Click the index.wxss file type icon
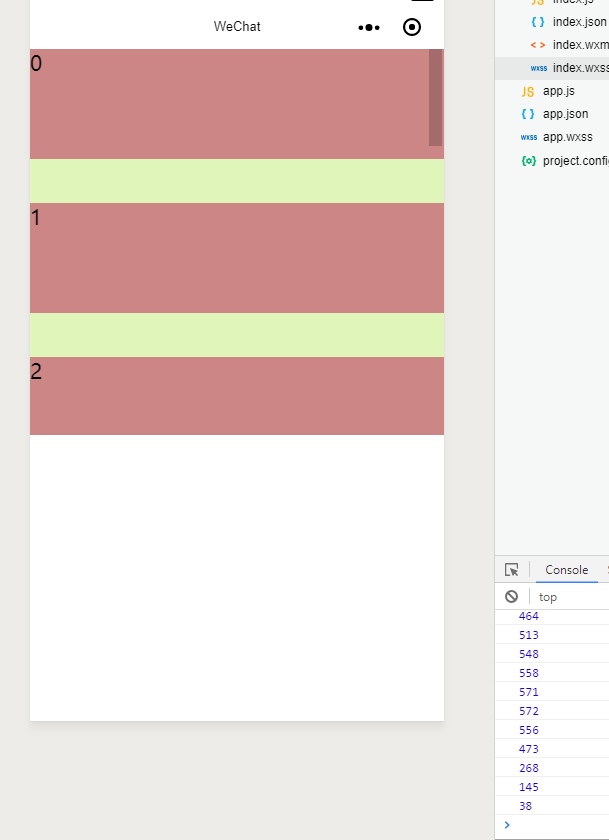 coord(539,68)
